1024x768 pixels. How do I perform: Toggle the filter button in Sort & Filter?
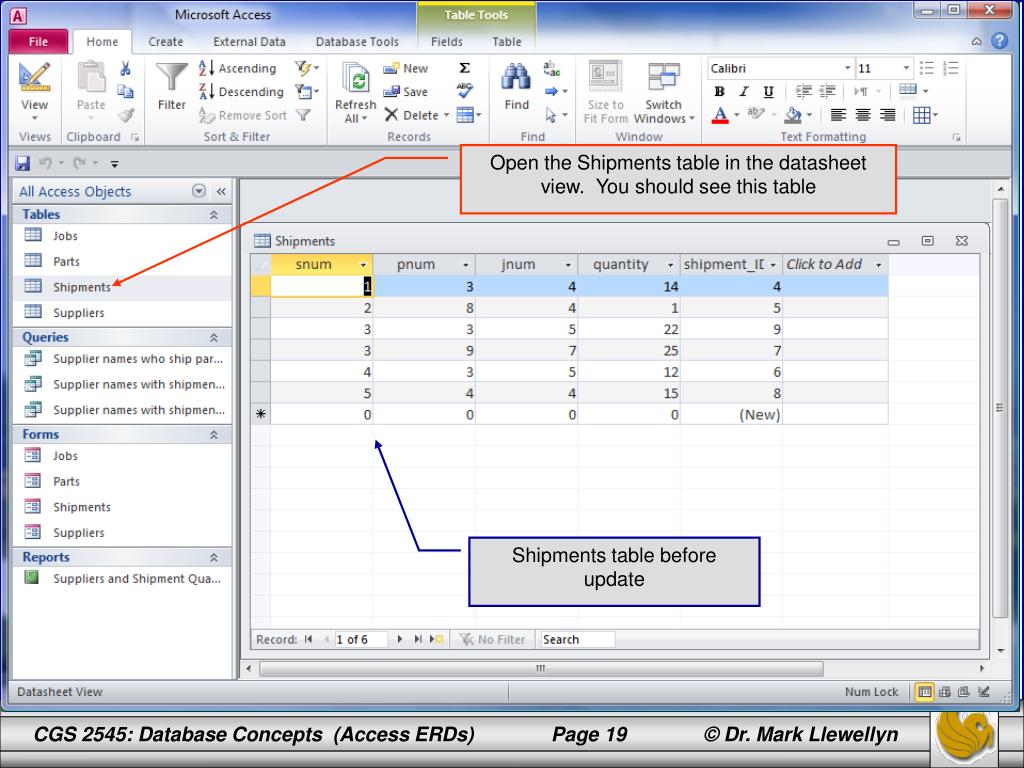tap(302, 115)
